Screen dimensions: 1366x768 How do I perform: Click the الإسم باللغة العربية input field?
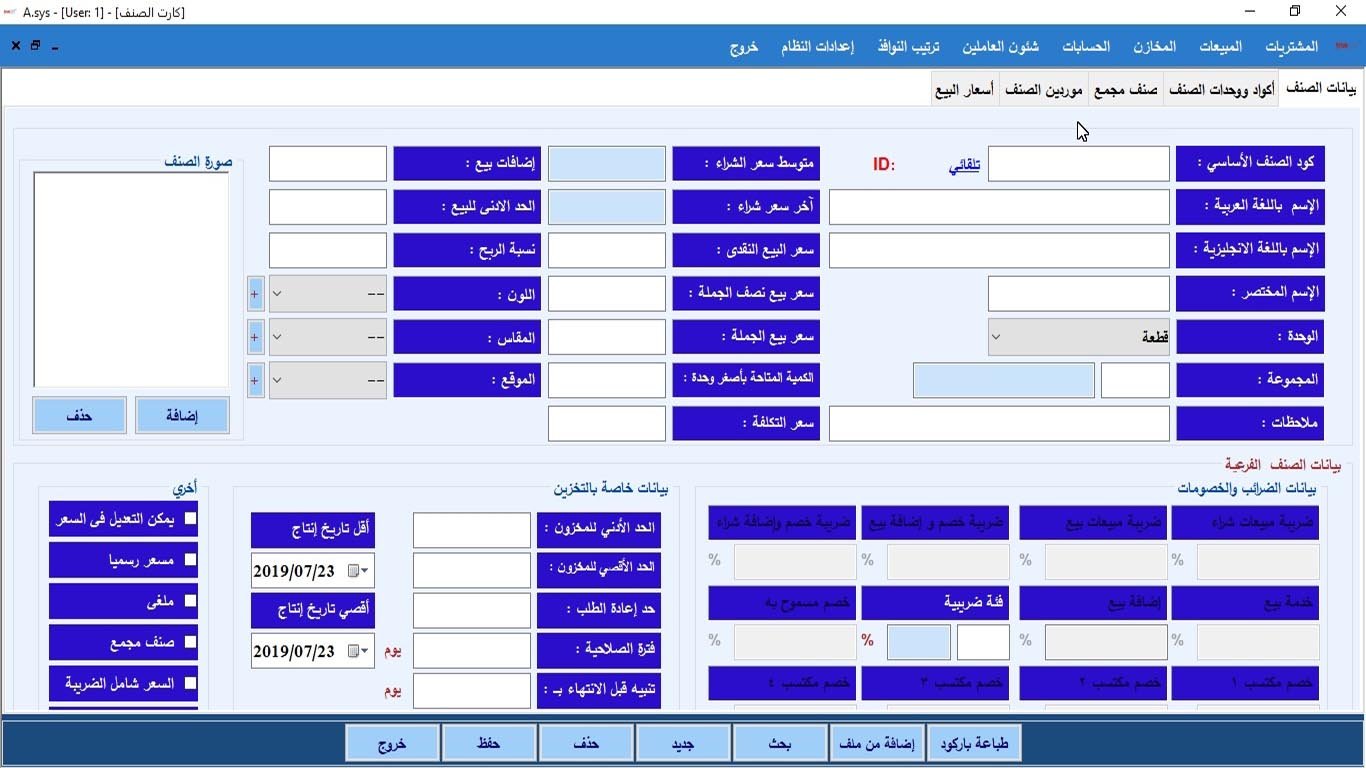point(999,207)
